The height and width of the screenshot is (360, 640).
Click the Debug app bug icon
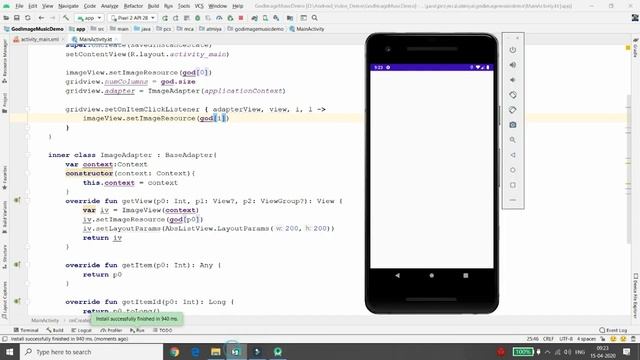click(198, 18)
